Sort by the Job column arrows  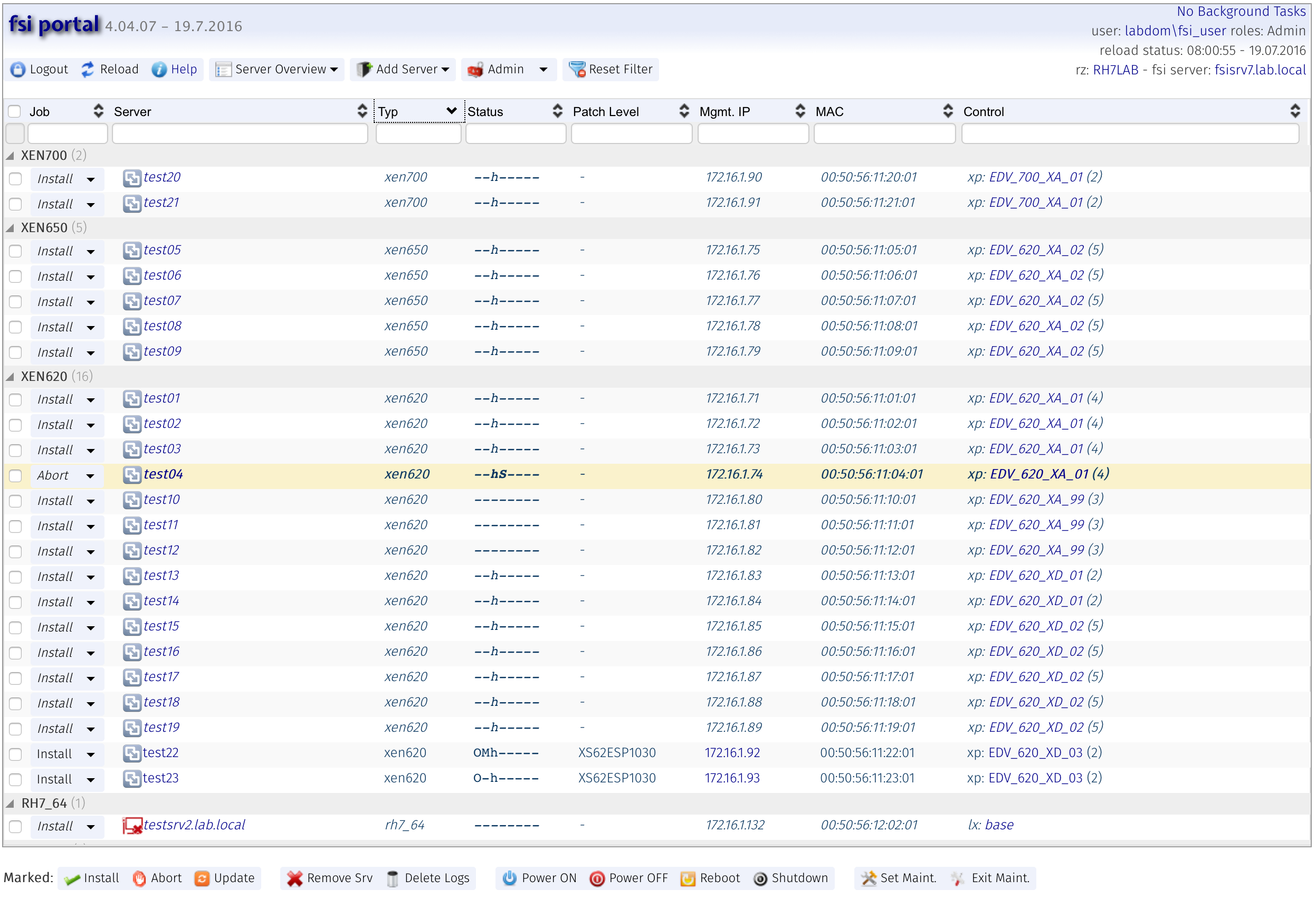(99, 111)
